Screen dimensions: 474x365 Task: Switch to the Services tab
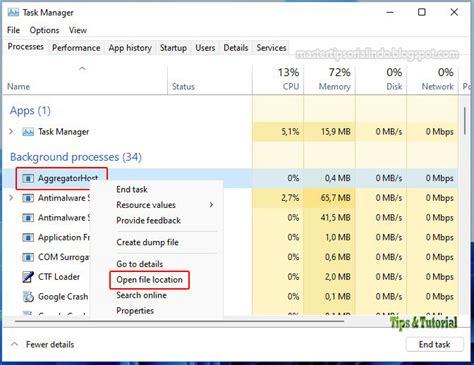(x=271, y=48)
